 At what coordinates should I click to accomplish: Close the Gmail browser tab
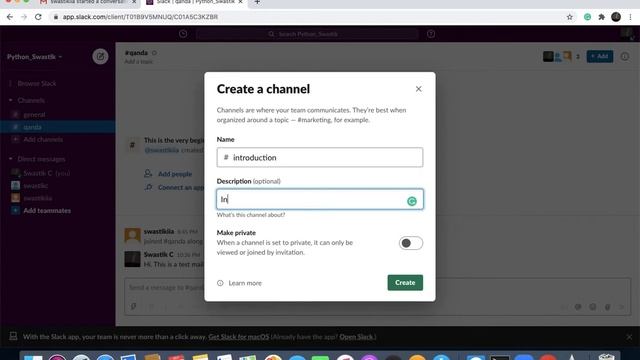[134, 2]
